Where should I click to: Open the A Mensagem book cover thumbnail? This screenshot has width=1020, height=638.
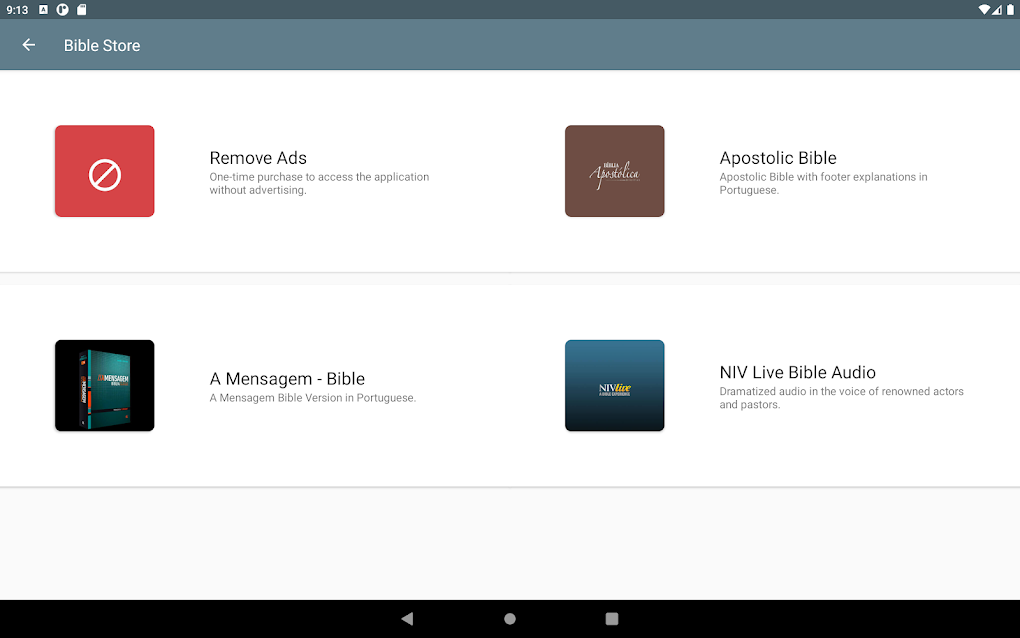(105, 386)
